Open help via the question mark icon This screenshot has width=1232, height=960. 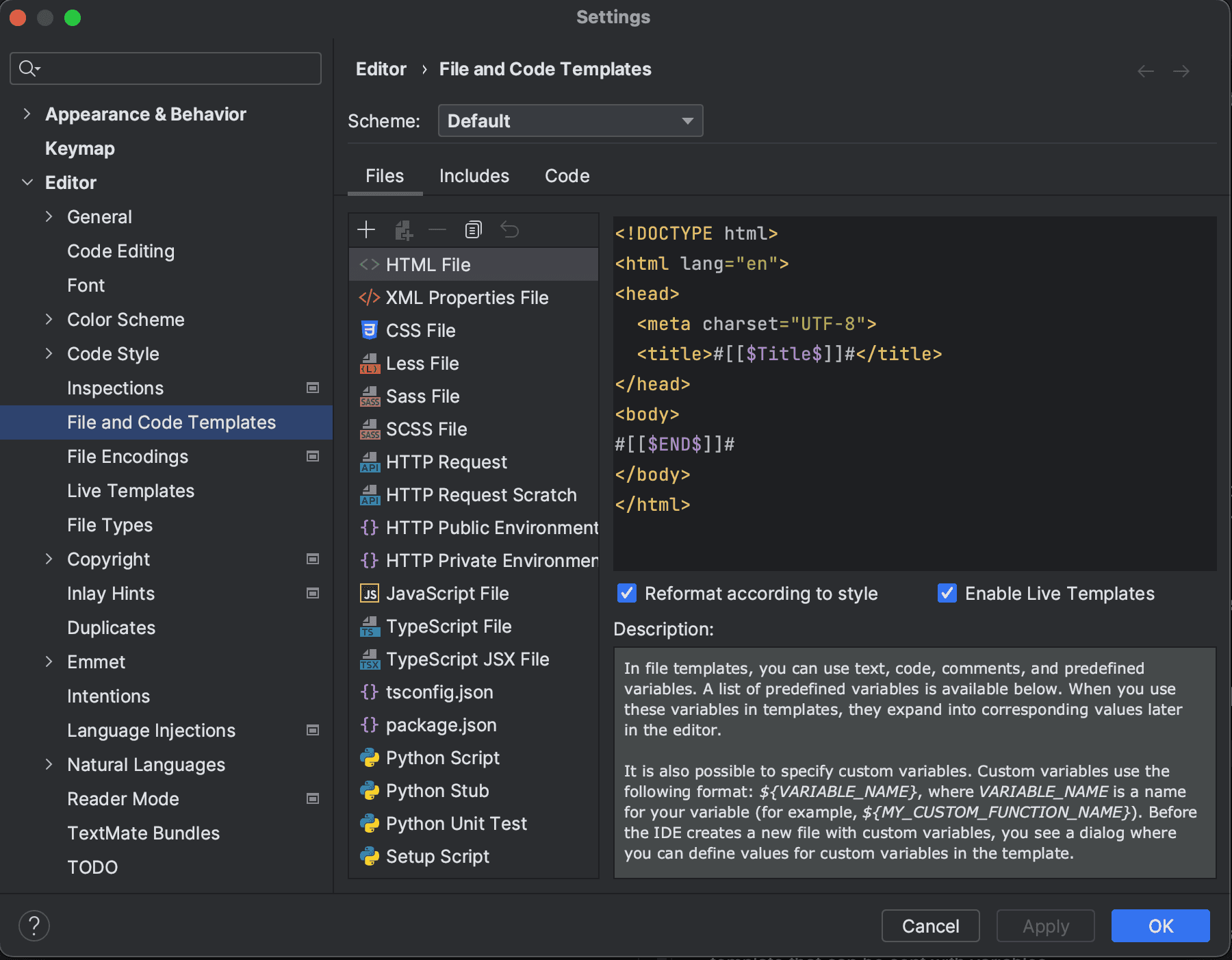pos(34,925)
